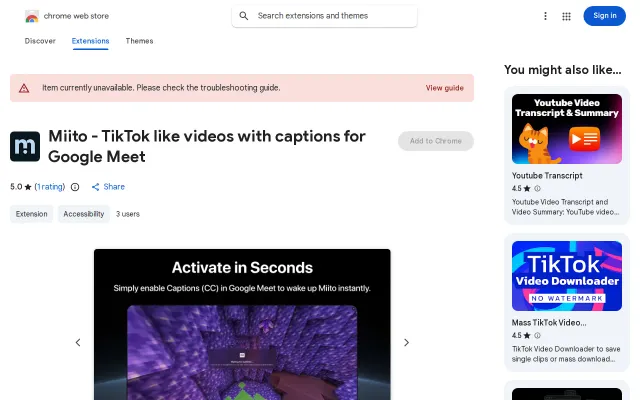The height and width of the screenshot is (400, 640).
Task: Click the Activate in Seconds screenshot
Action: [x=242, y=324]
